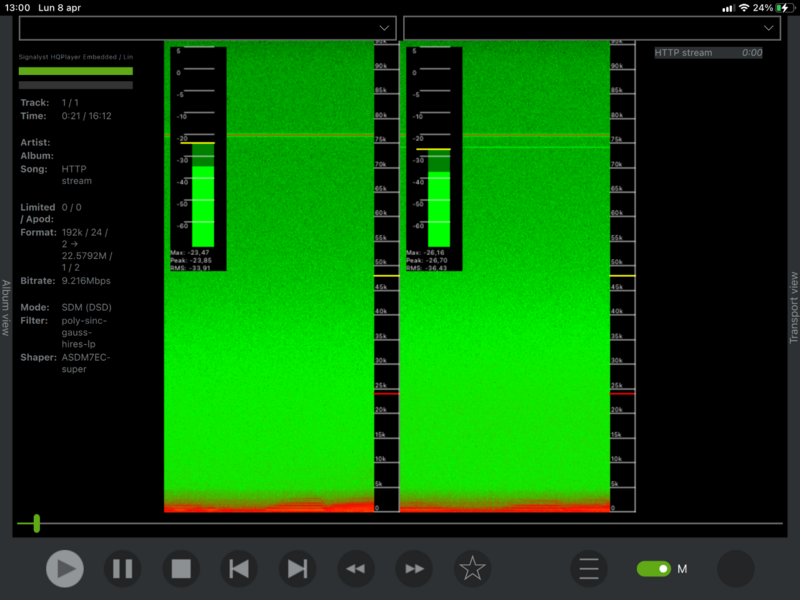800x600 pixels.
Task: Expand the left top dropdown box
Action: pos(207,28)
